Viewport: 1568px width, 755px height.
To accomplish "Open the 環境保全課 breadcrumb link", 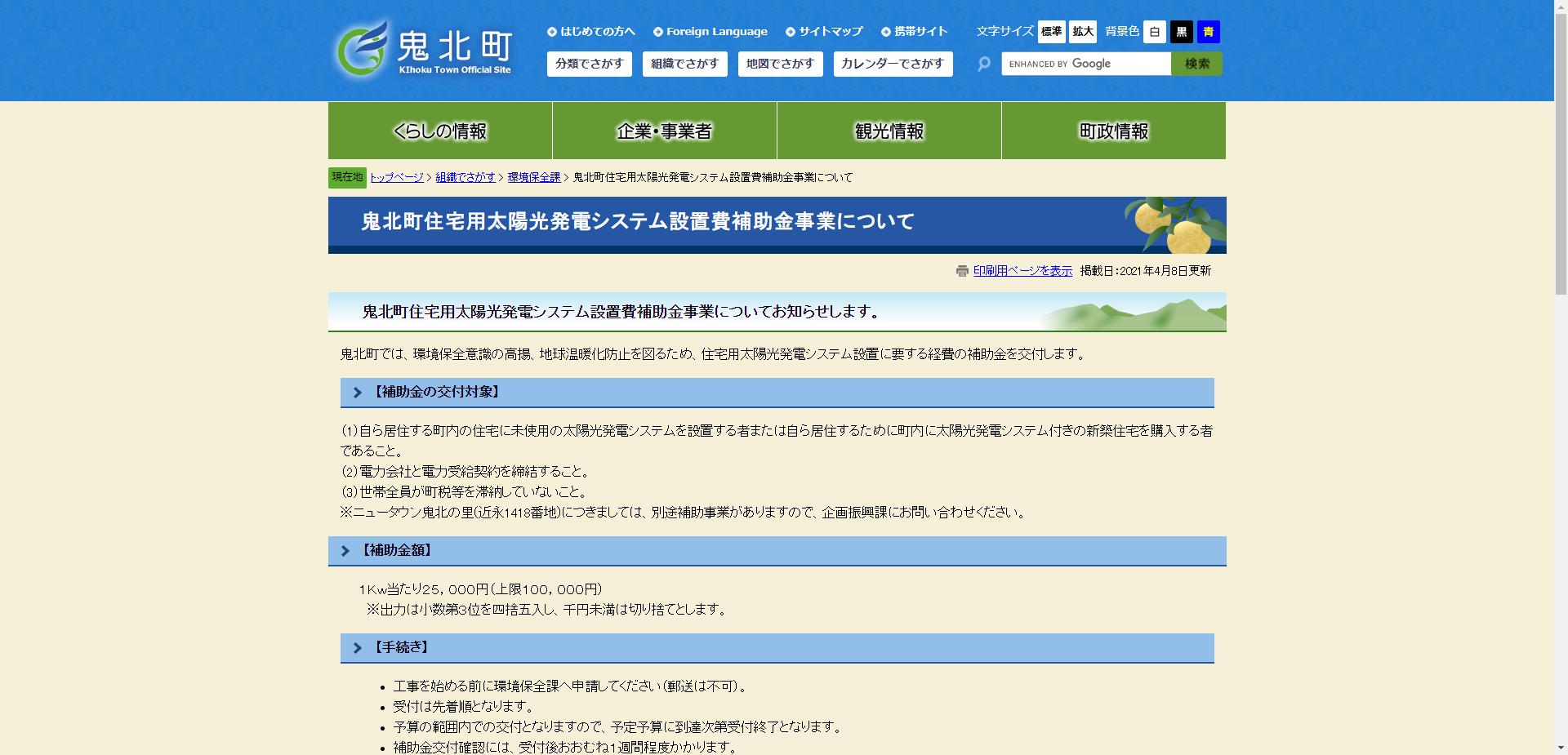I will coord(534,177).
